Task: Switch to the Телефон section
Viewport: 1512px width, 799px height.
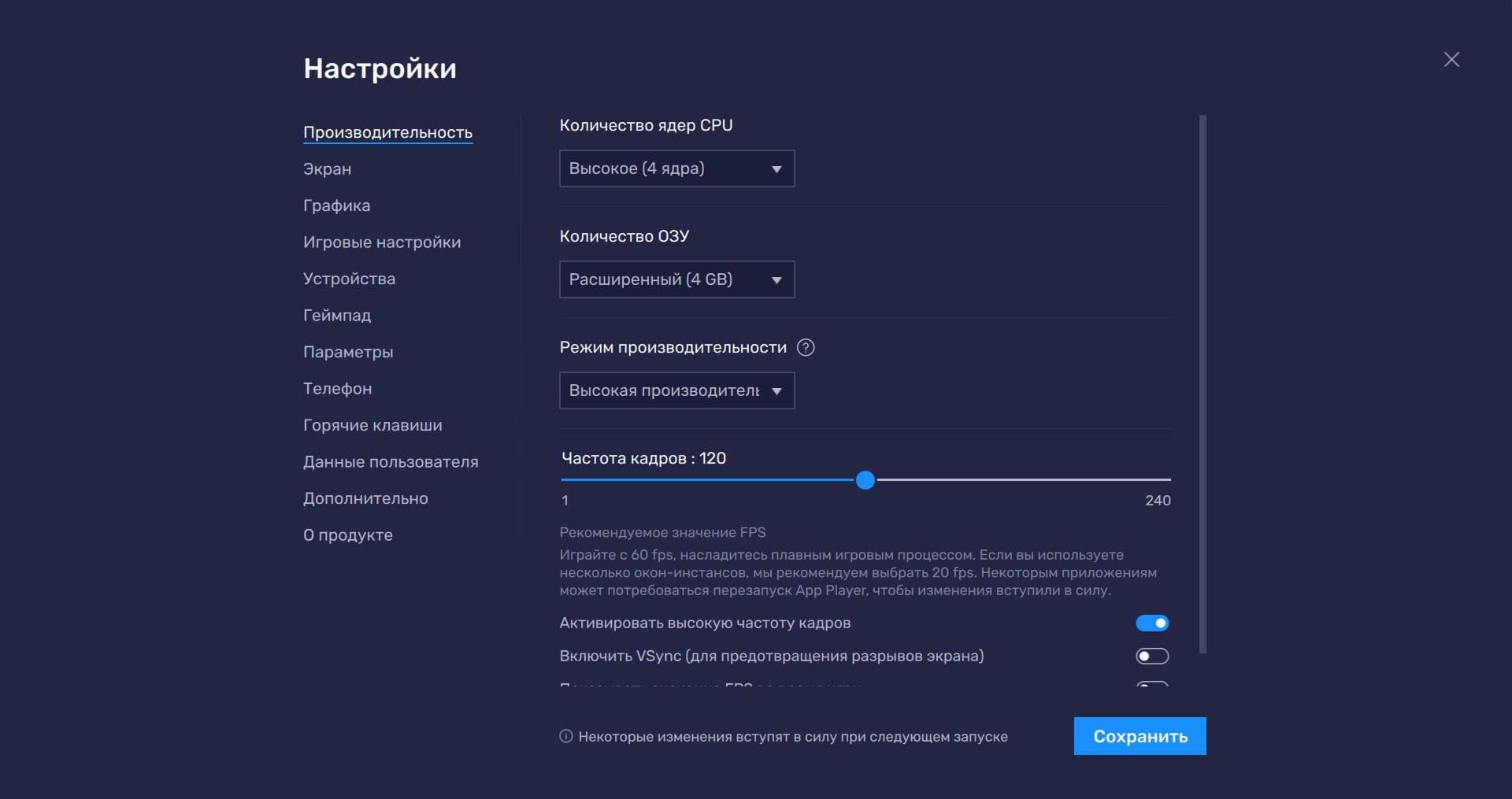Action: click(337, 389)
